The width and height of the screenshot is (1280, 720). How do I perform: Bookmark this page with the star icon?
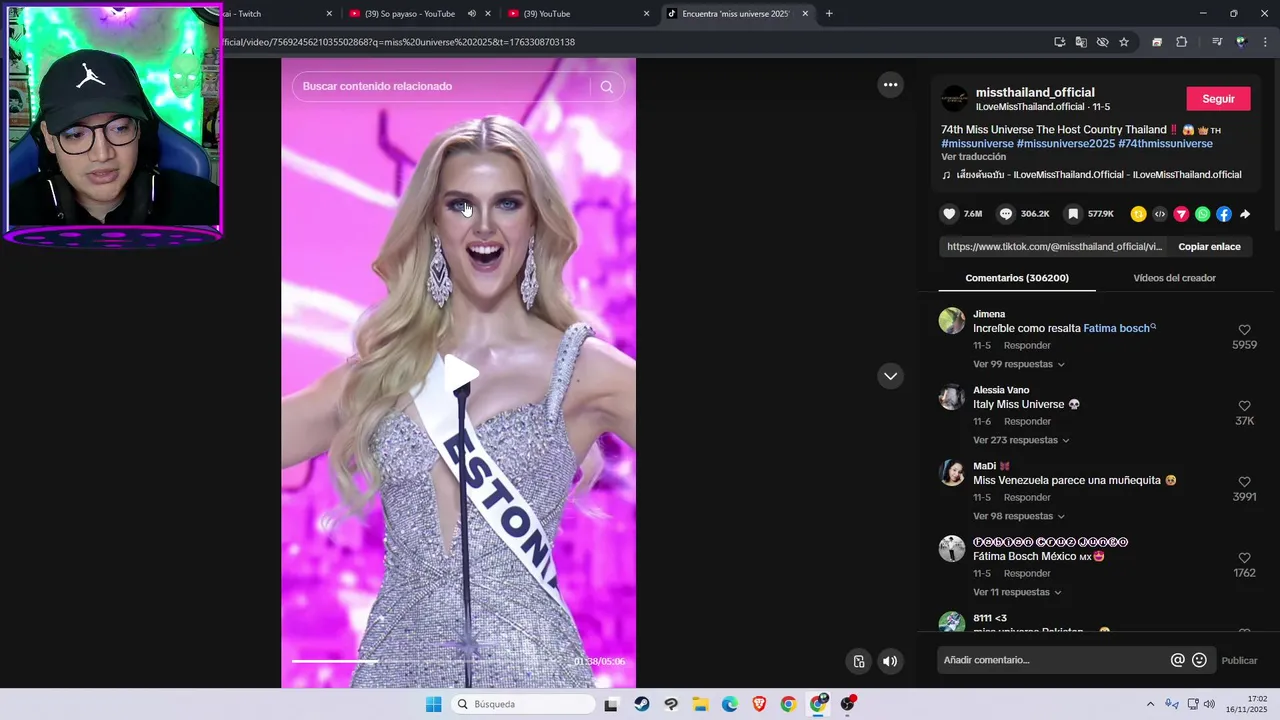1124,42
